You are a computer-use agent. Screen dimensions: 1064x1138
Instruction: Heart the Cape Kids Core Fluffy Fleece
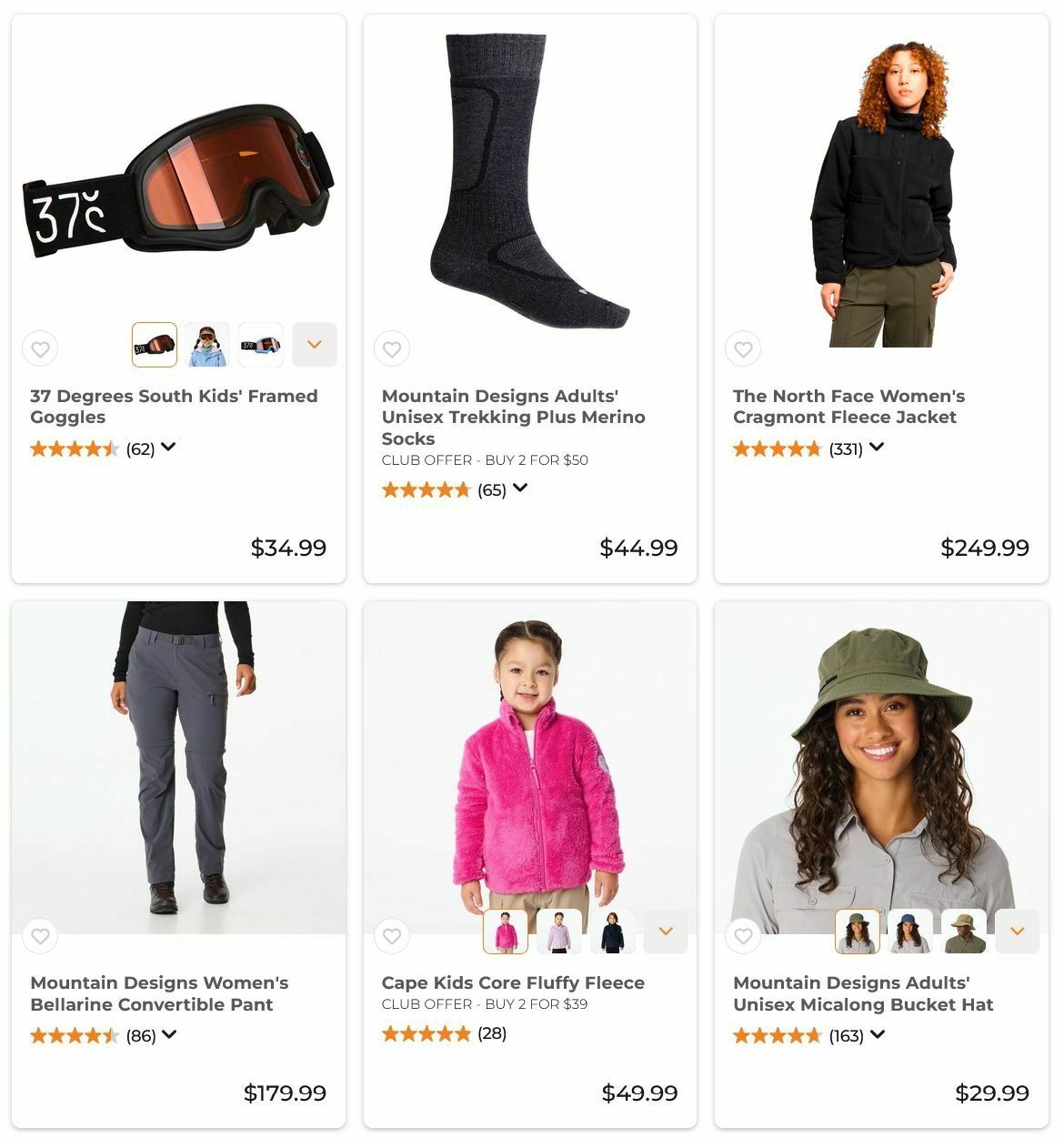(392, 936)
